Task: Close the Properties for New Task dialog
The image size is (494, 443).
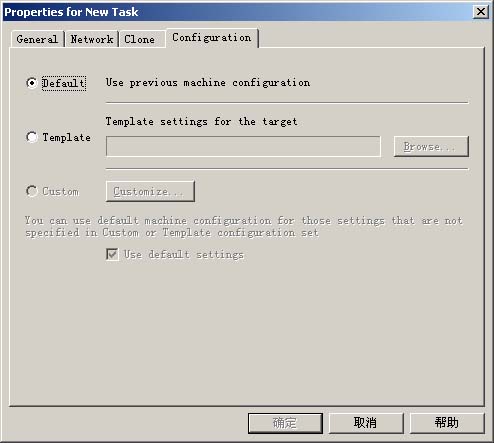Action: pos(481,12)
